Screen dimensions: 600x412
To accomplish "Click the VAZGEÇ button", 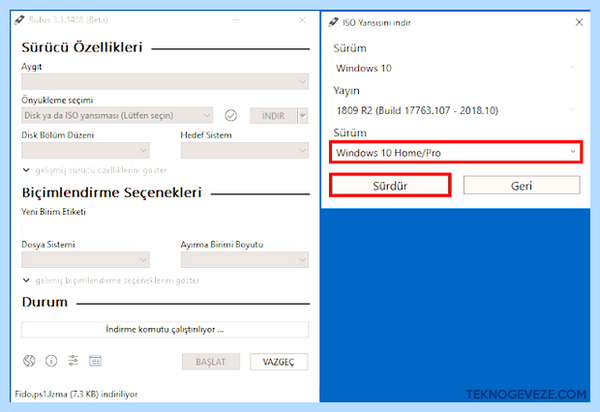I will point(279,362).
